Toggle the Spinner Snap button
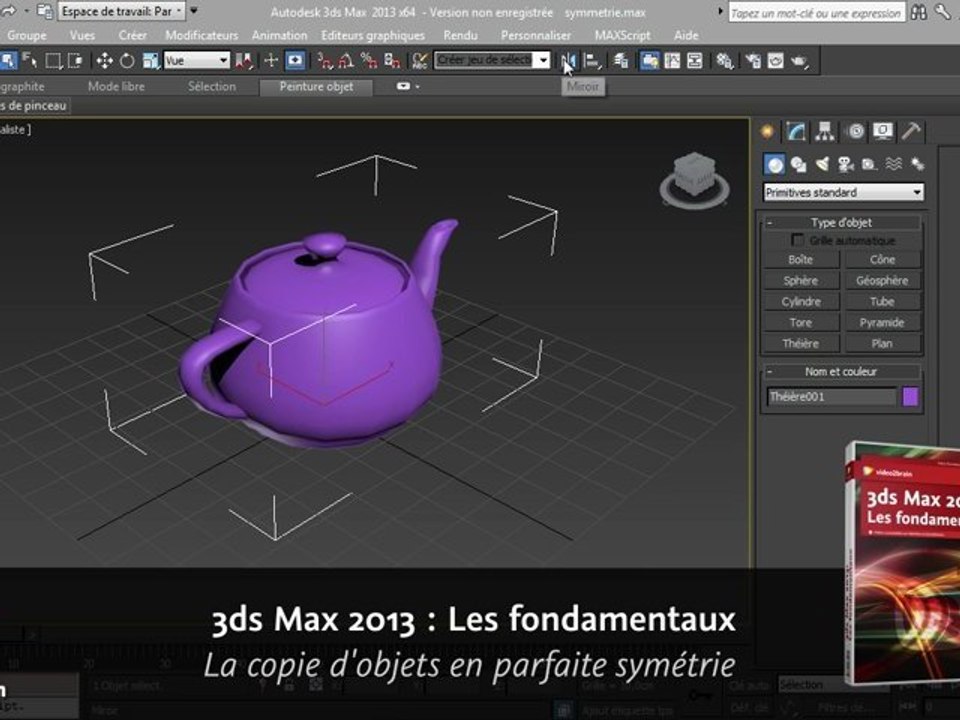960x720 pixels. pyautogui.click(x=392, y=61)
